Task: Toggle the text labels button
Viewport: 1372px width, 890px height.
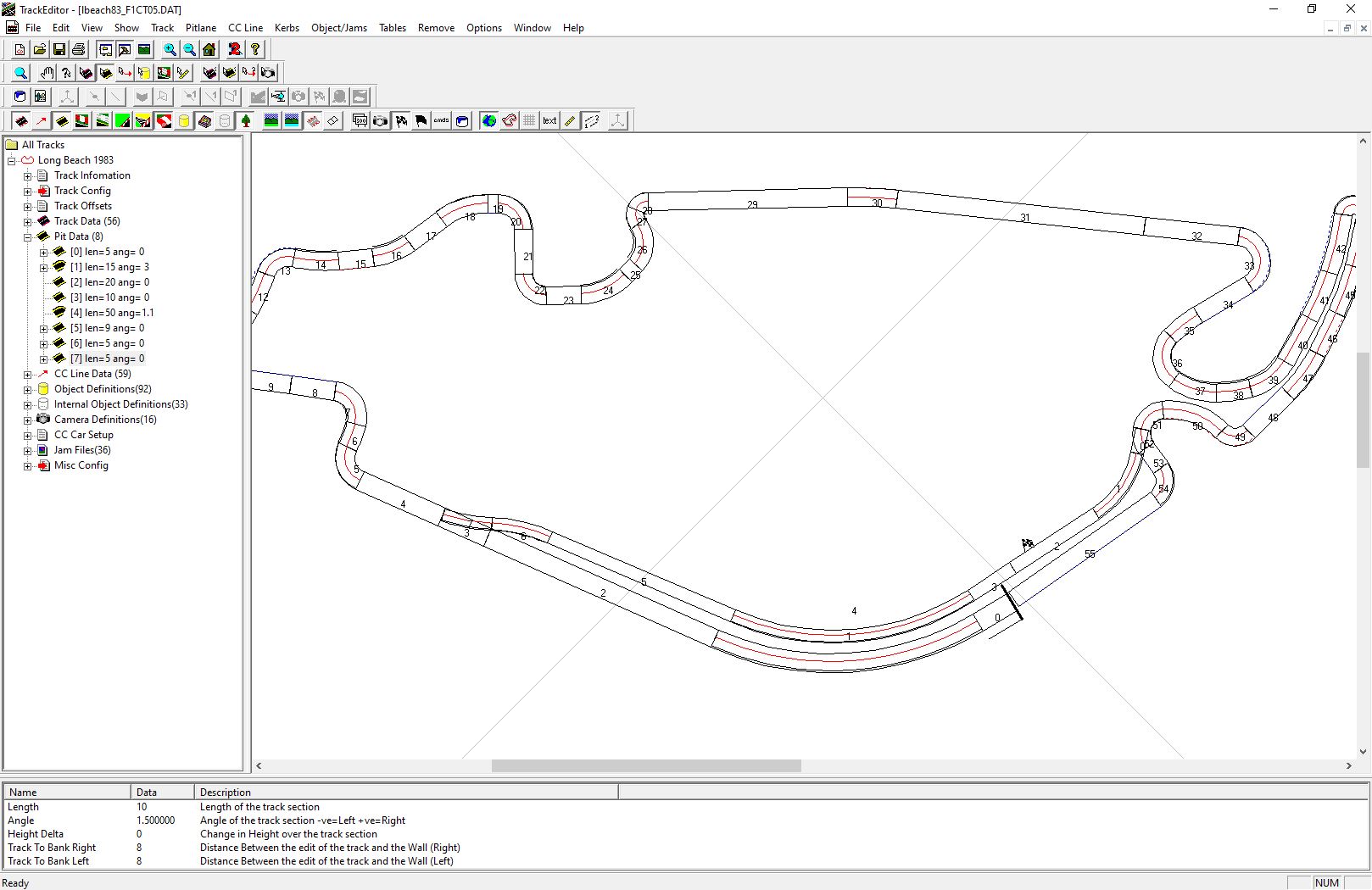Action: coord(549,121)
